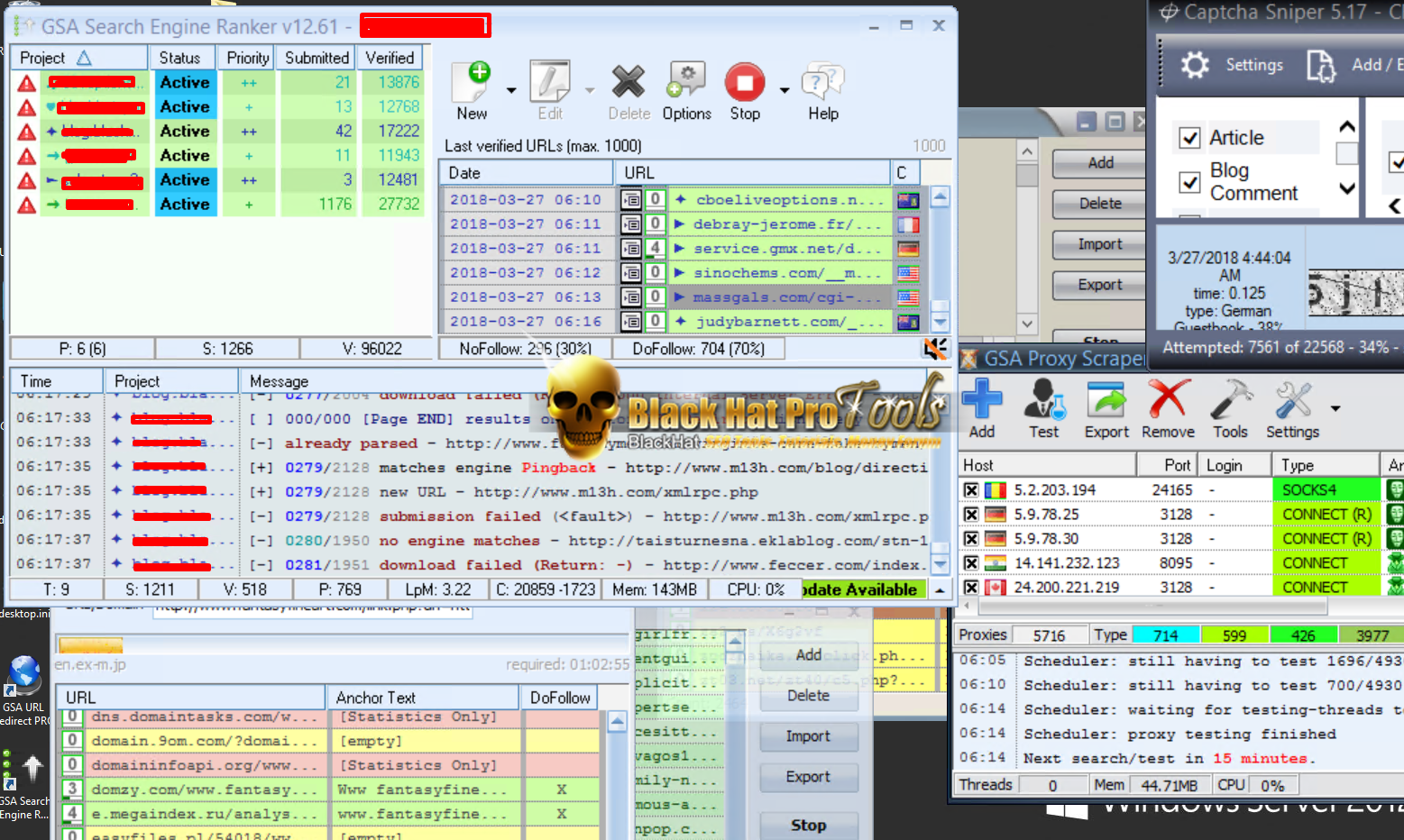Click up arrow of Captcha Sniper engine list
1404x840 pixels.
pyautogui.click(x=1347, y=126)
